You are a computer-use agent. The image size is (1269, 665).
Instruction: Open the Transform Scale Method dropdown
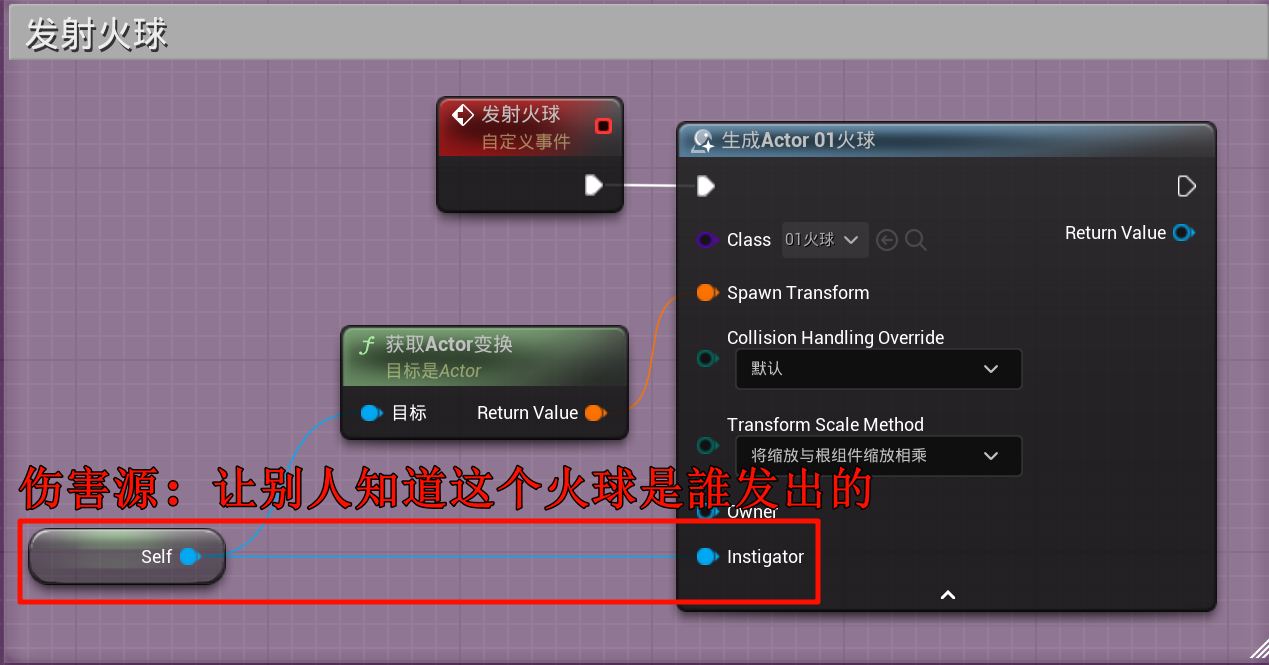tap(878, 456)
